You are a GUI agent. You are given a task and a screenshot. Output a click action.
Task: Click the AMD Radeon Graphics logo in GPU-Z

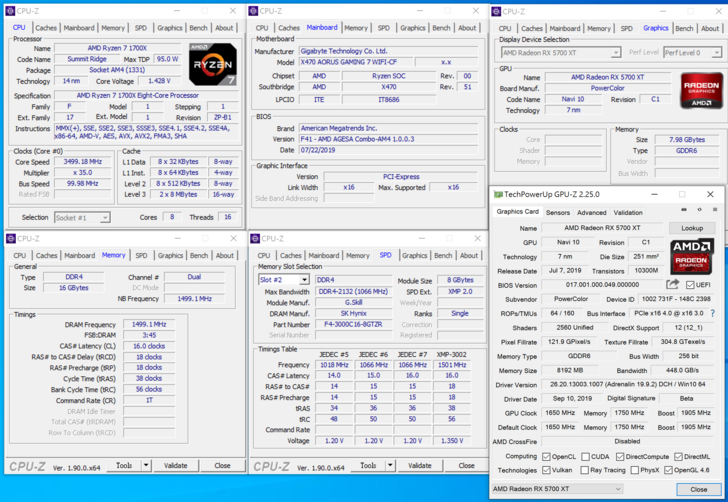pos(691,256)
